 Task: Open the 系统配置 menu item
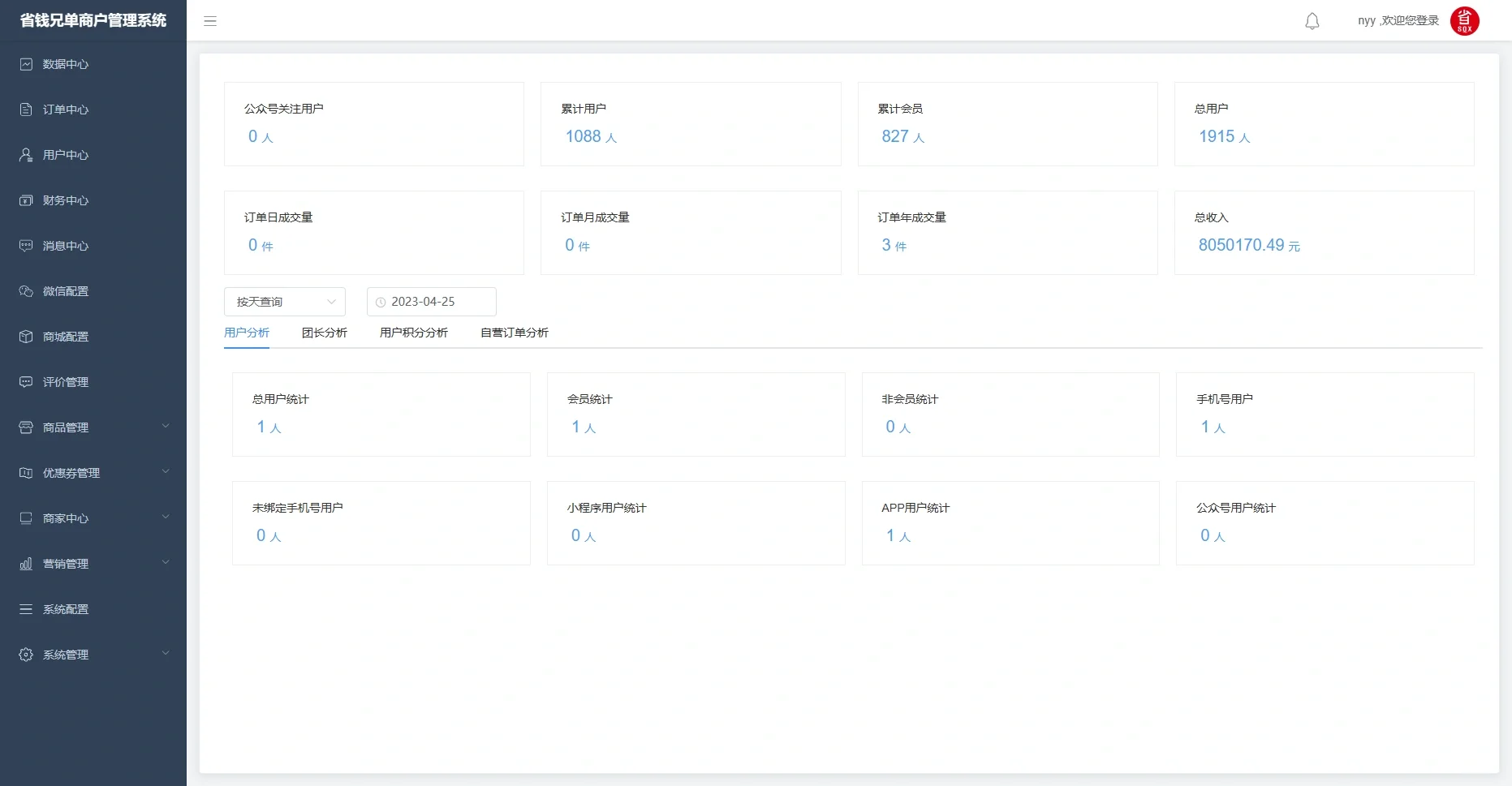66,609
